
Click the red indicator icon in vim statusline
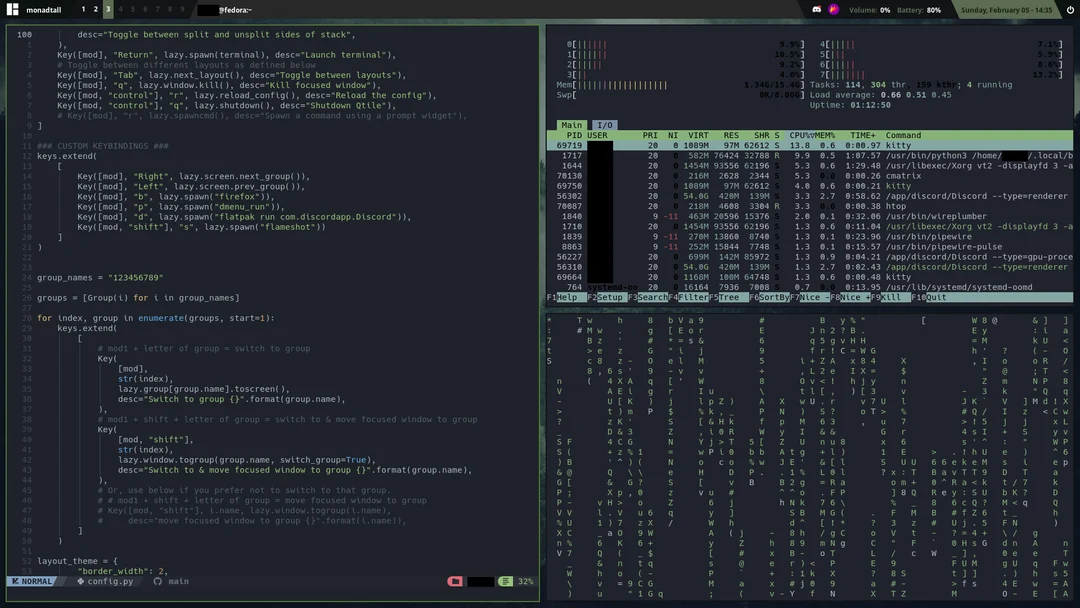tap(455, 581)
